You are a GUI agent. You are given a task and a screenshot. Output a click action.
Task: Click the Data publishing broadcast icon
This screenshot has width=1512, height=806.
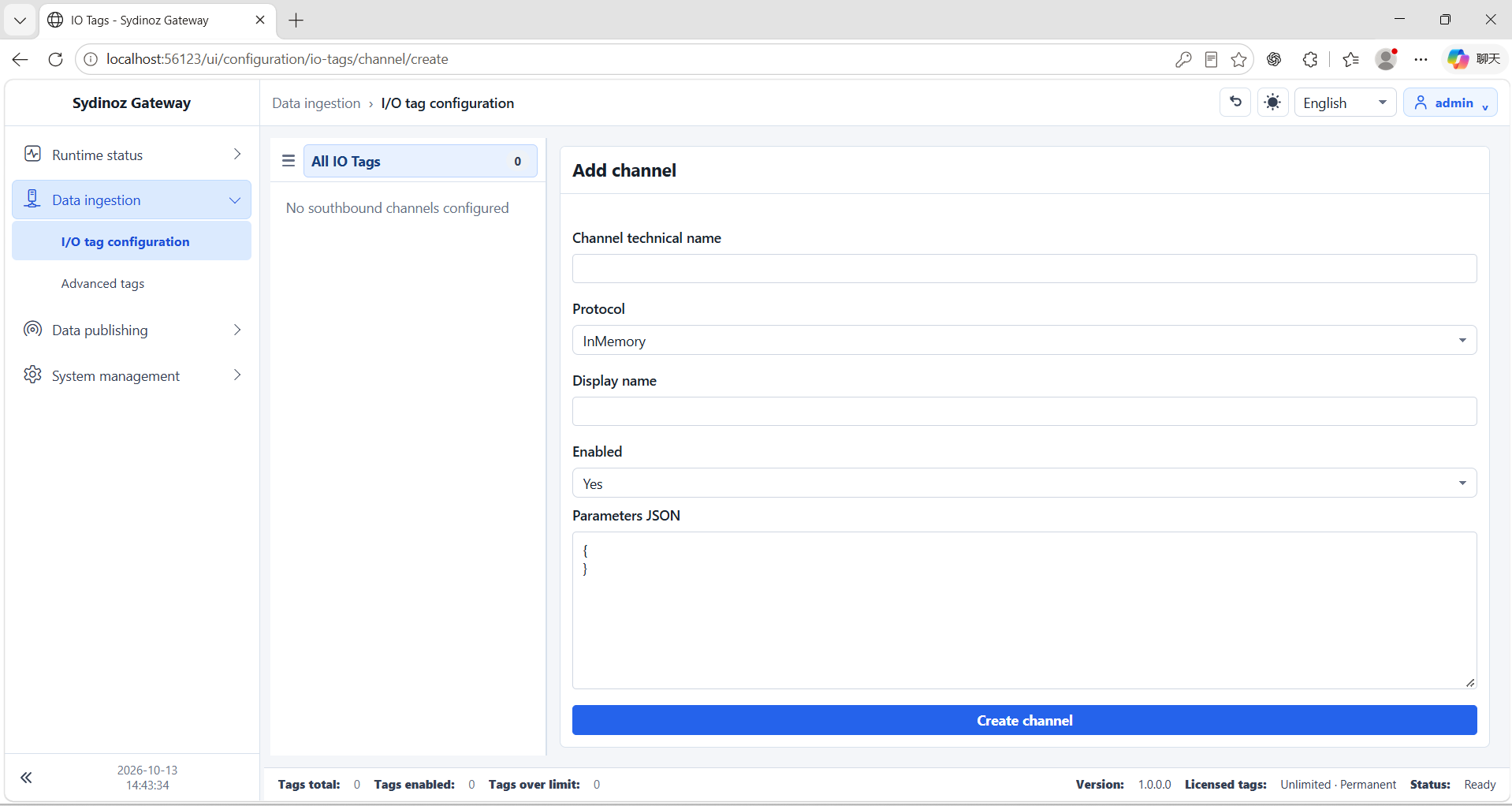(x=32, y=329)
